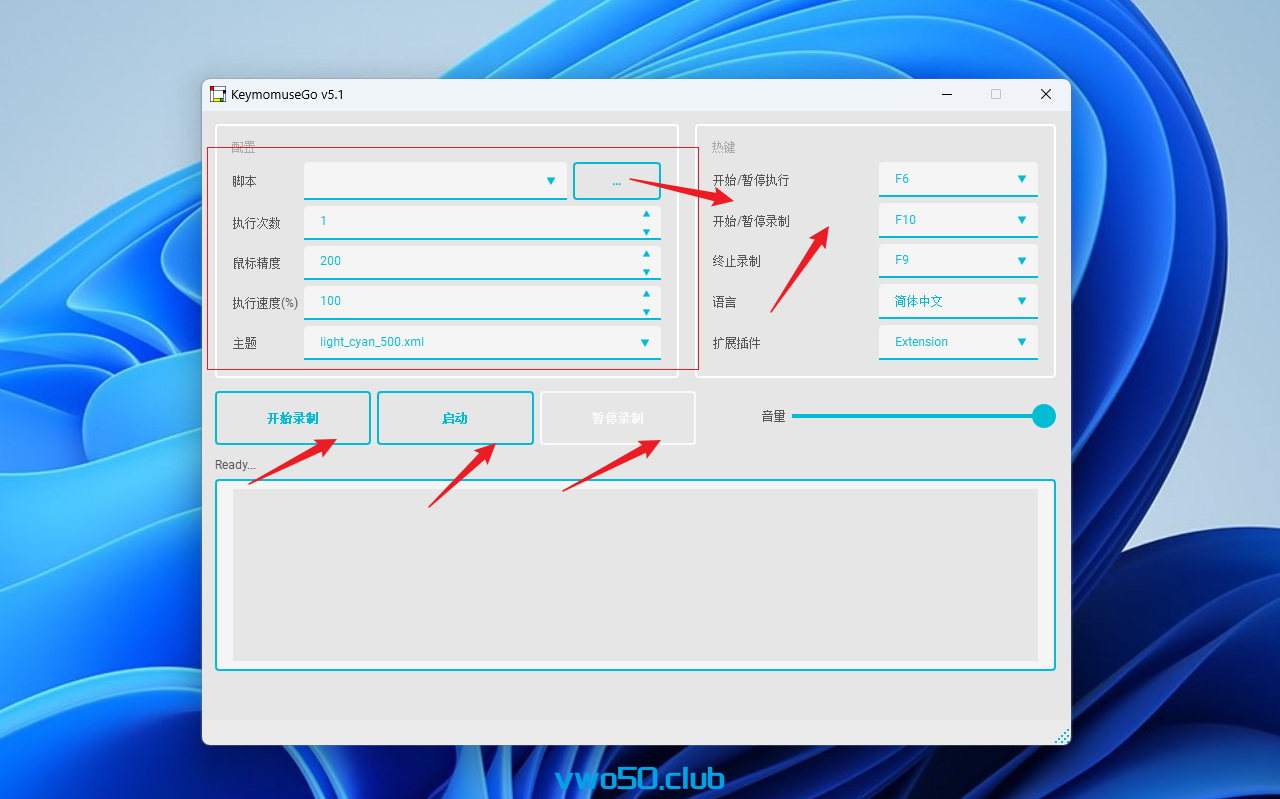Click the 语言 label
The image size is (1280, 799).
724,302
